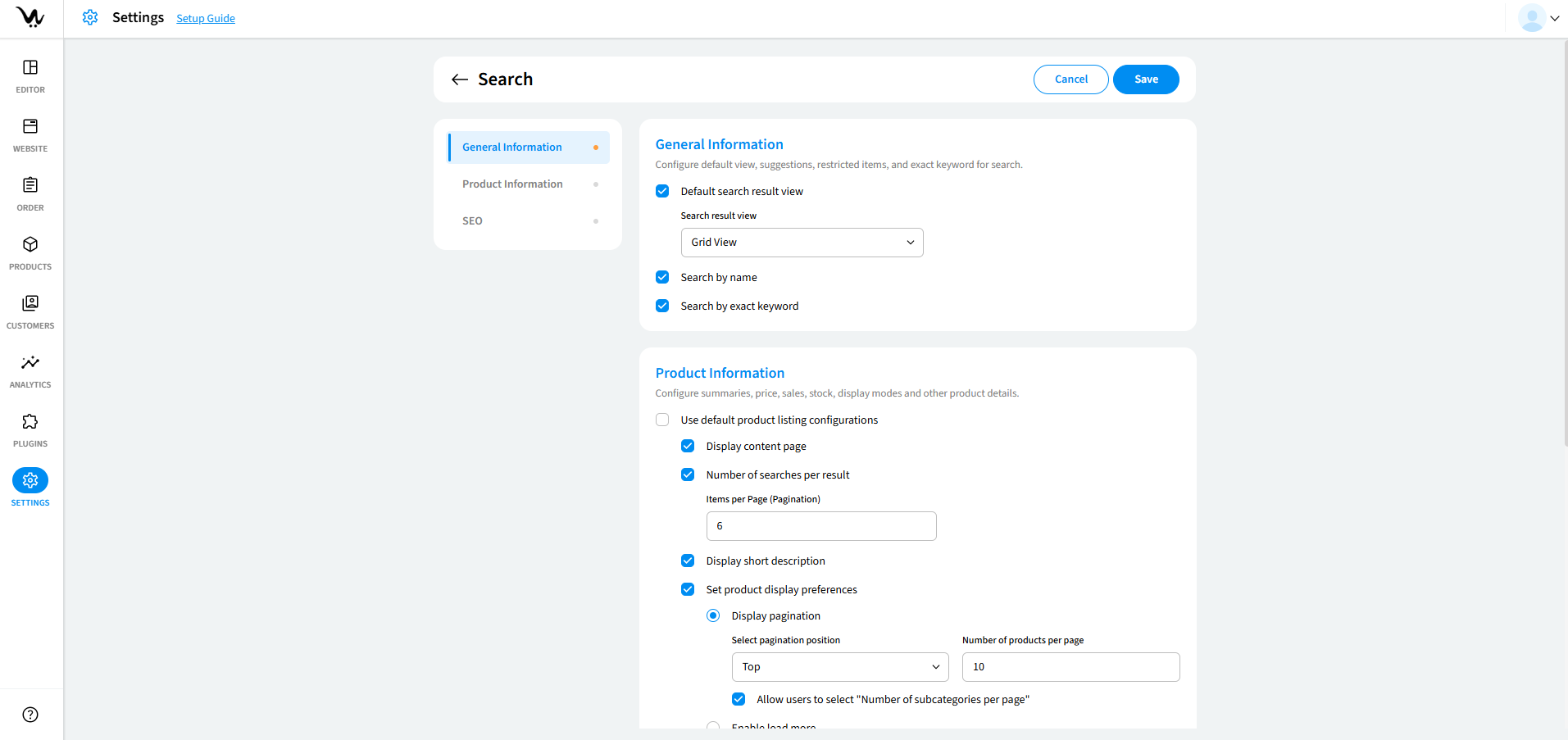Click the help question mark icon

coord(30,715)
